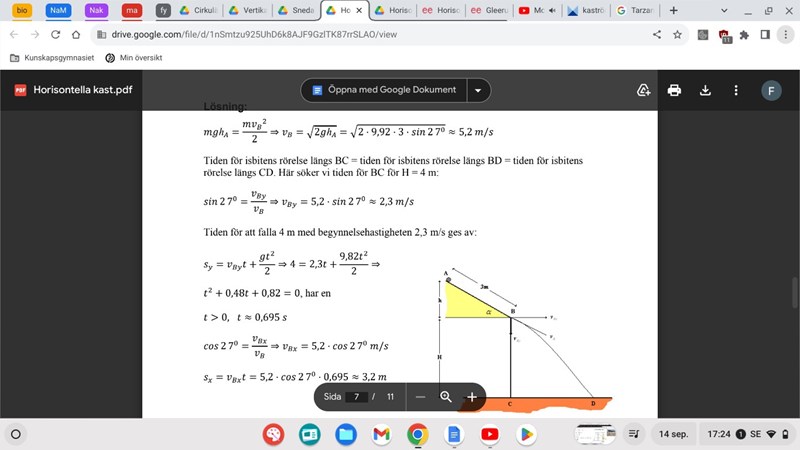Viewport: 800px width, 450px height.
Task: Open the Chrome three-dot menu
Action: coord(785,34)
